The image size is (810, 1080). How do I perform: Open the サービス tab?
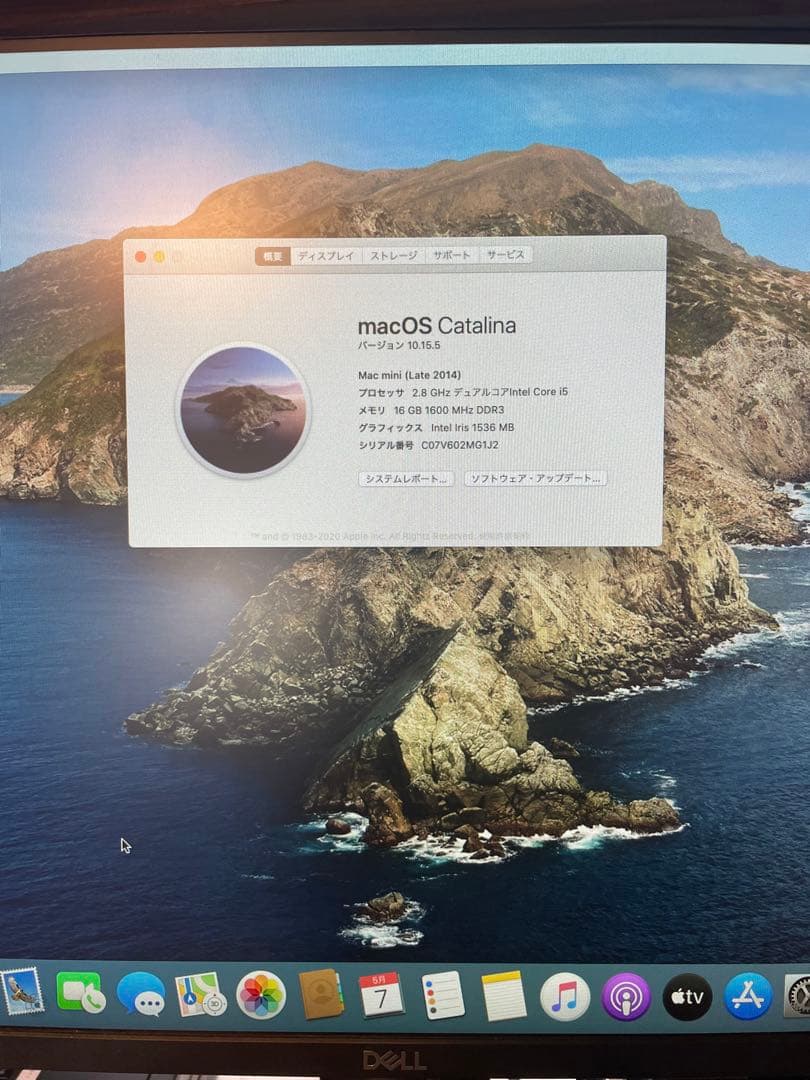pyautogui.click(x=506, y=255)
